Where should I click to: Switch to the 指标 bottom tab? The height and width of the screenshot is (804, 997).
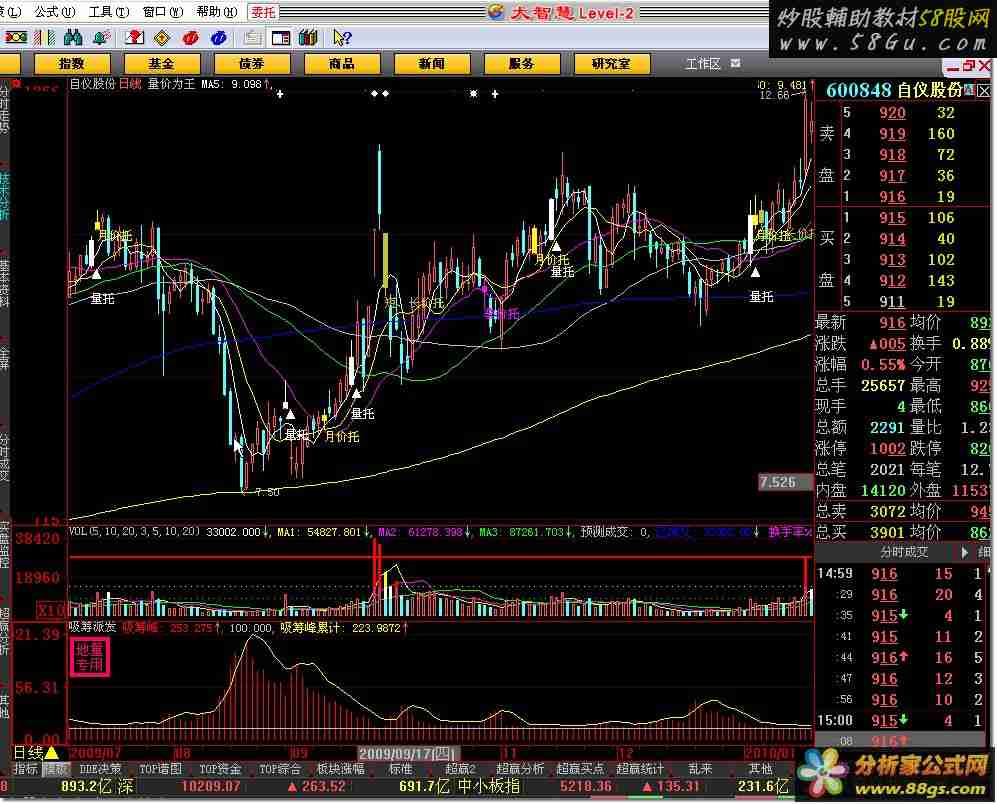[x=26, y=769]
